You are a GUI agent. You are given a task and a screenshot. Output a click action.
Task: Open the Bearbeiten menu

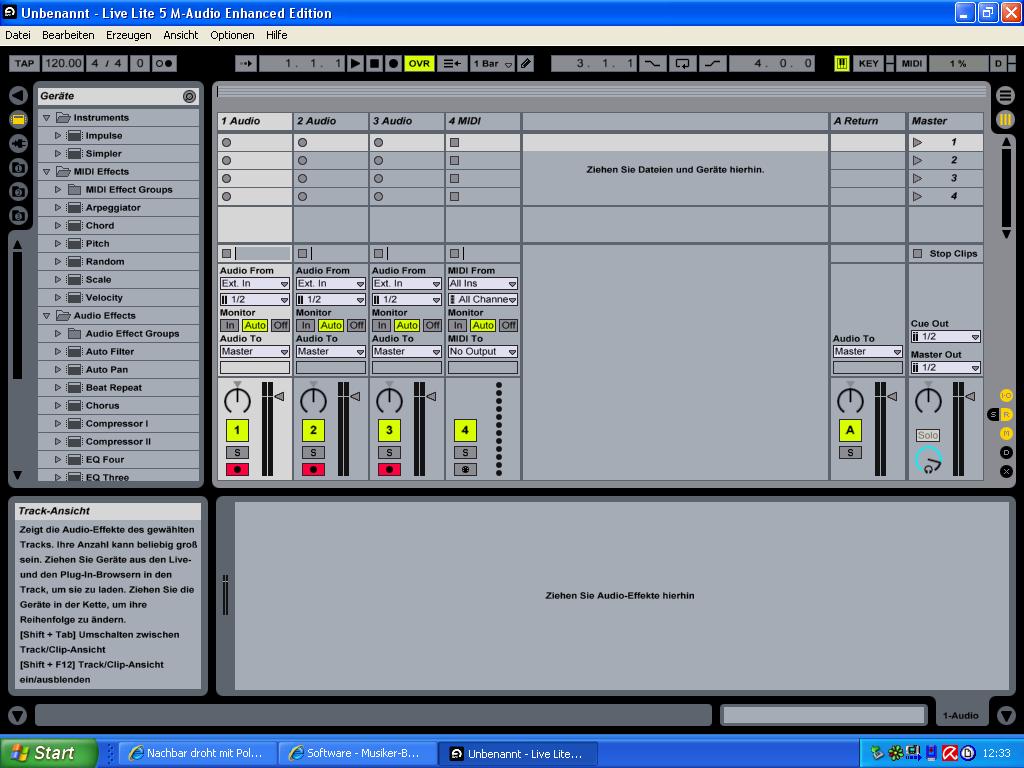[68, 35]
